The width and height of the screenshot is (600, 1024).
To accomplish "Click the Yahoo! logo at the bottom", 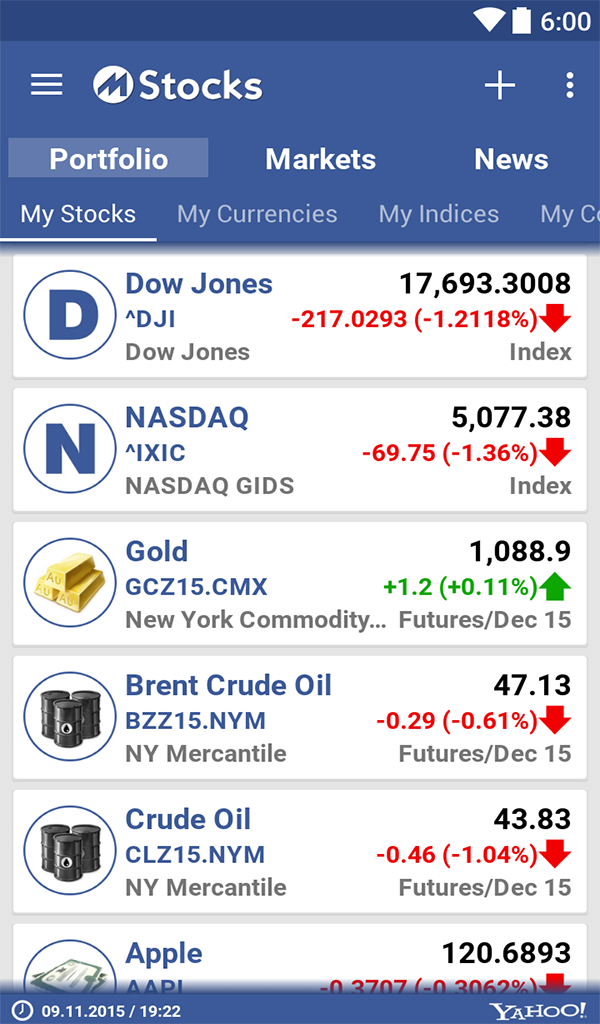I will point(536,1009).
